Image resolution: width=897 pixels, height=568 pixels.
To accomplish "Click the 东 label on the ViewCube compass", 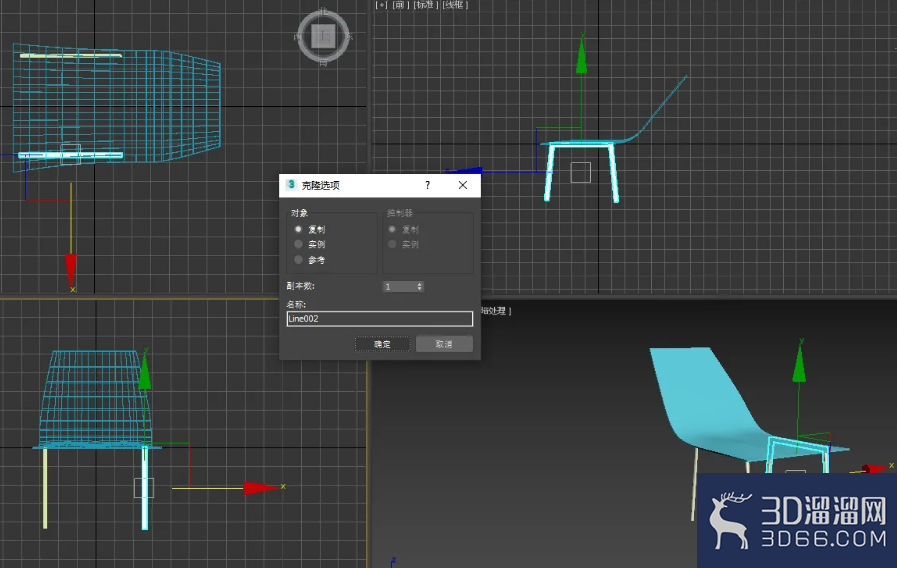I will pyautogui.click(x=350, y=37).
